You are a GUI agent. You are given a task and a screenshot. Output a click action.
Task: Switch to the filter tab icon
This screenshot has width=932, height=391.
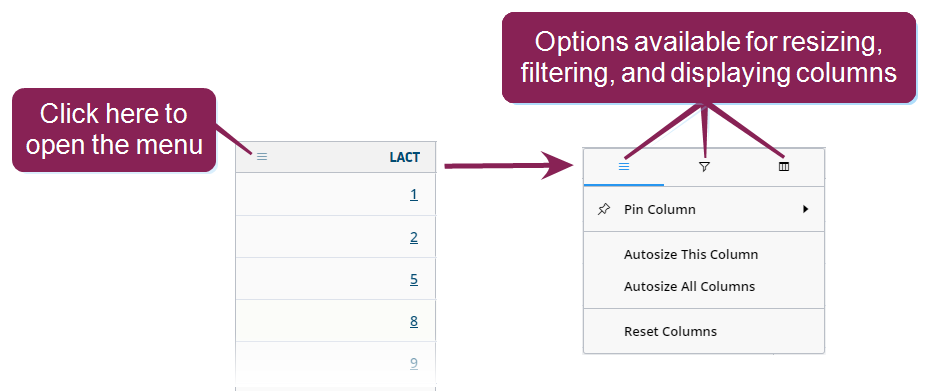(704, 167)
